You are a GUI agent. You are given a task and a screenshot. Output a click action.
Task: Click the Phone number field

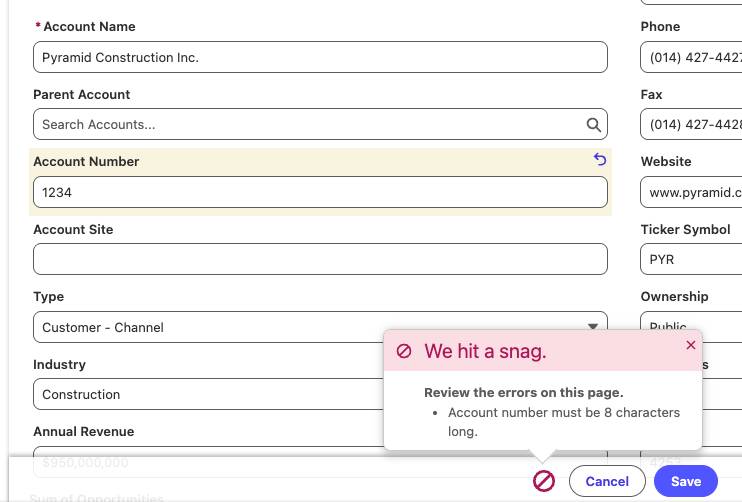(691, 57)
